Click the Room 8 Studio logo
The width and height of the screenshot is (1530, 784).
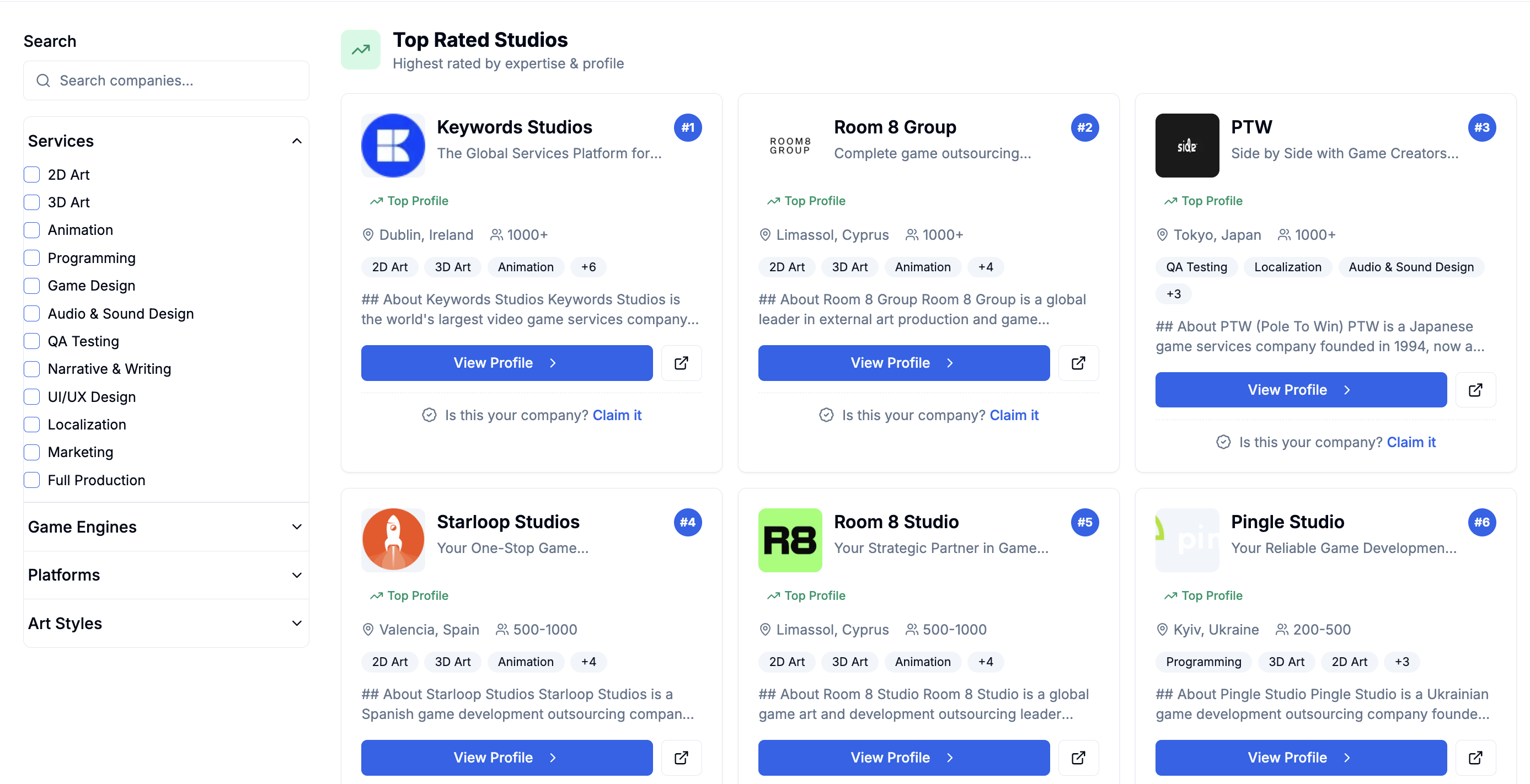[789, 540]
